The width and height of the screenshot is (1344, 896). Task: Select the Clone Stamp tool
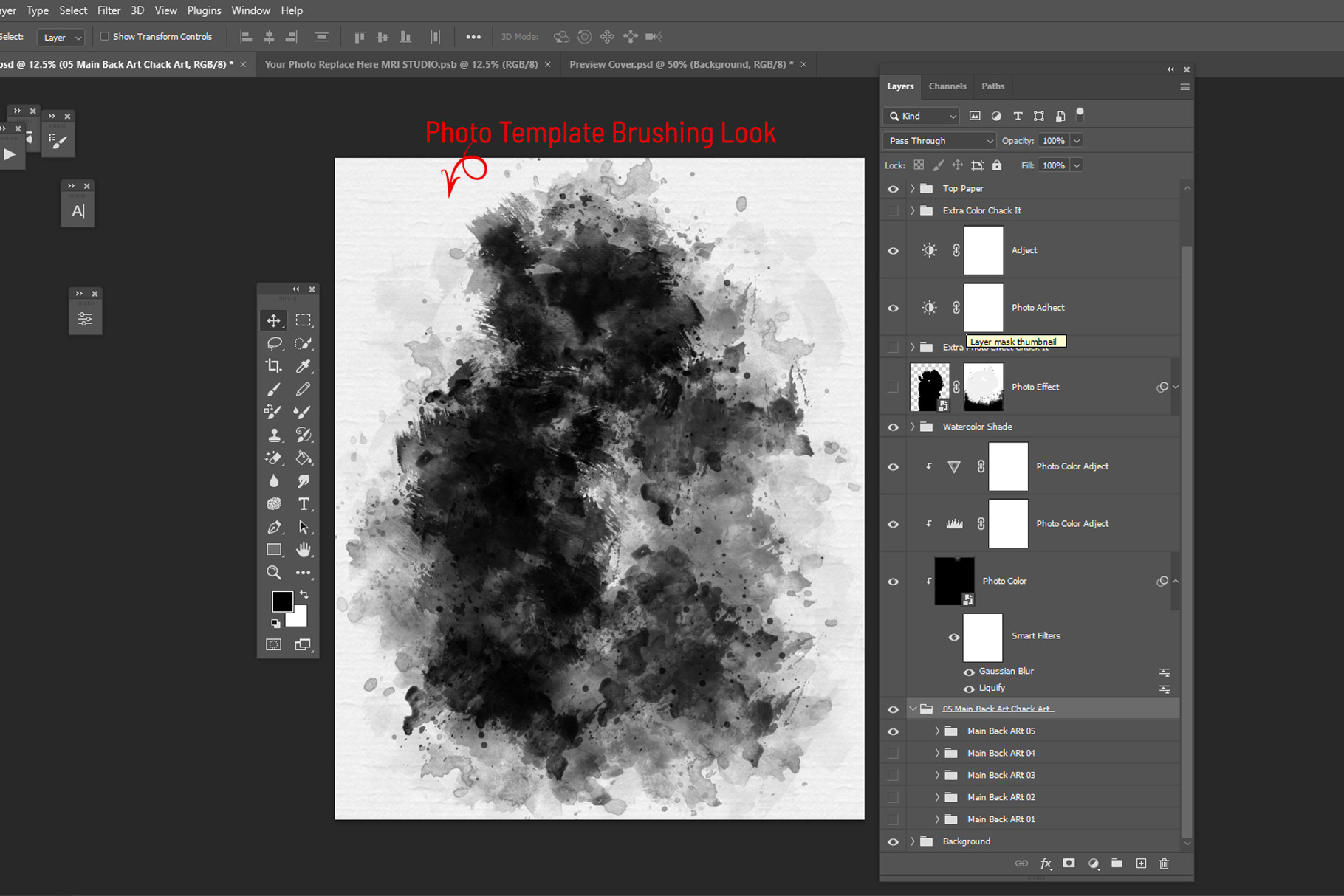[273, 435]
